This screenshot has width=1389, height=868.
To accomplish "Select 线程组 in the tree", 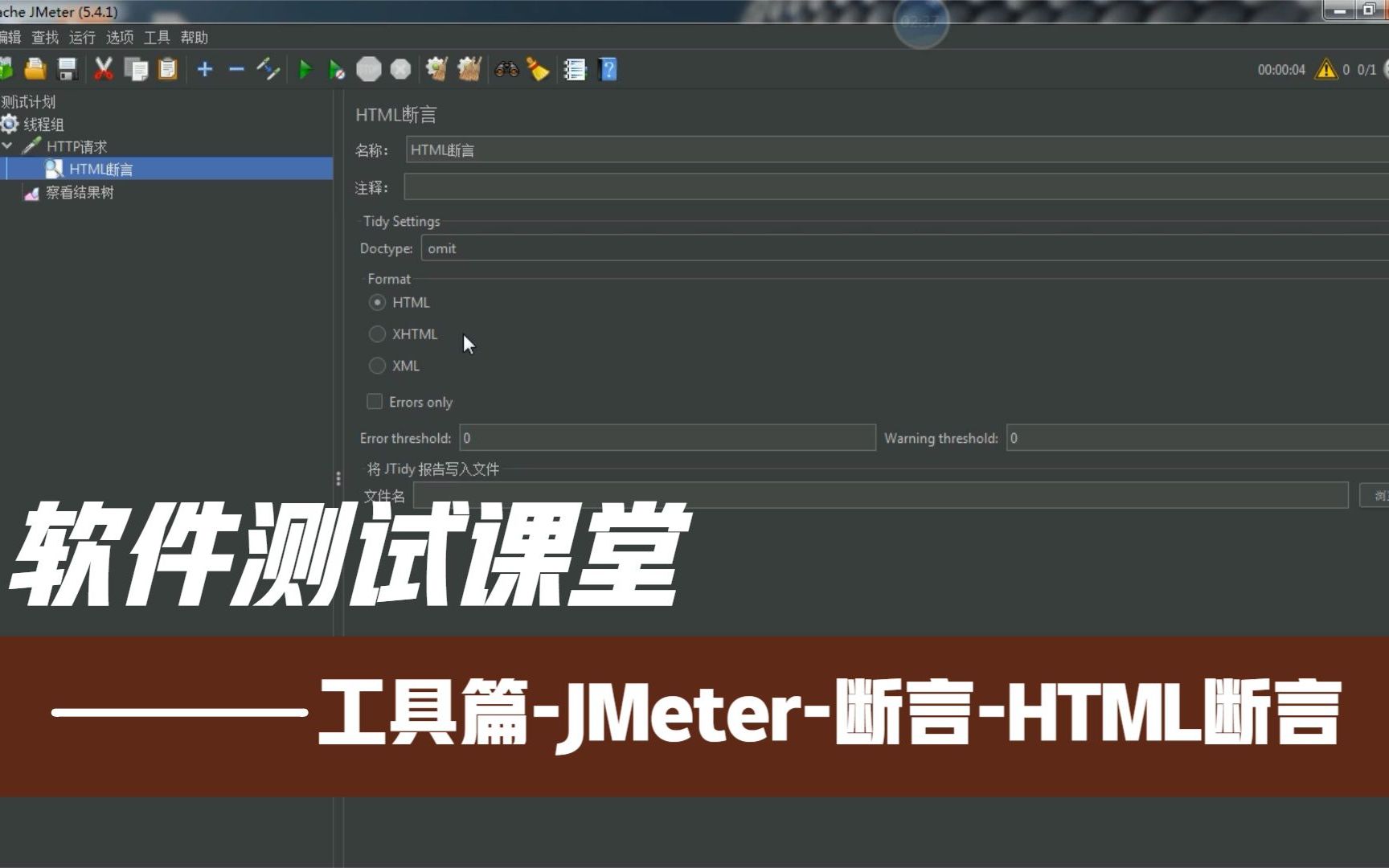I will click(x=43, y=125).
